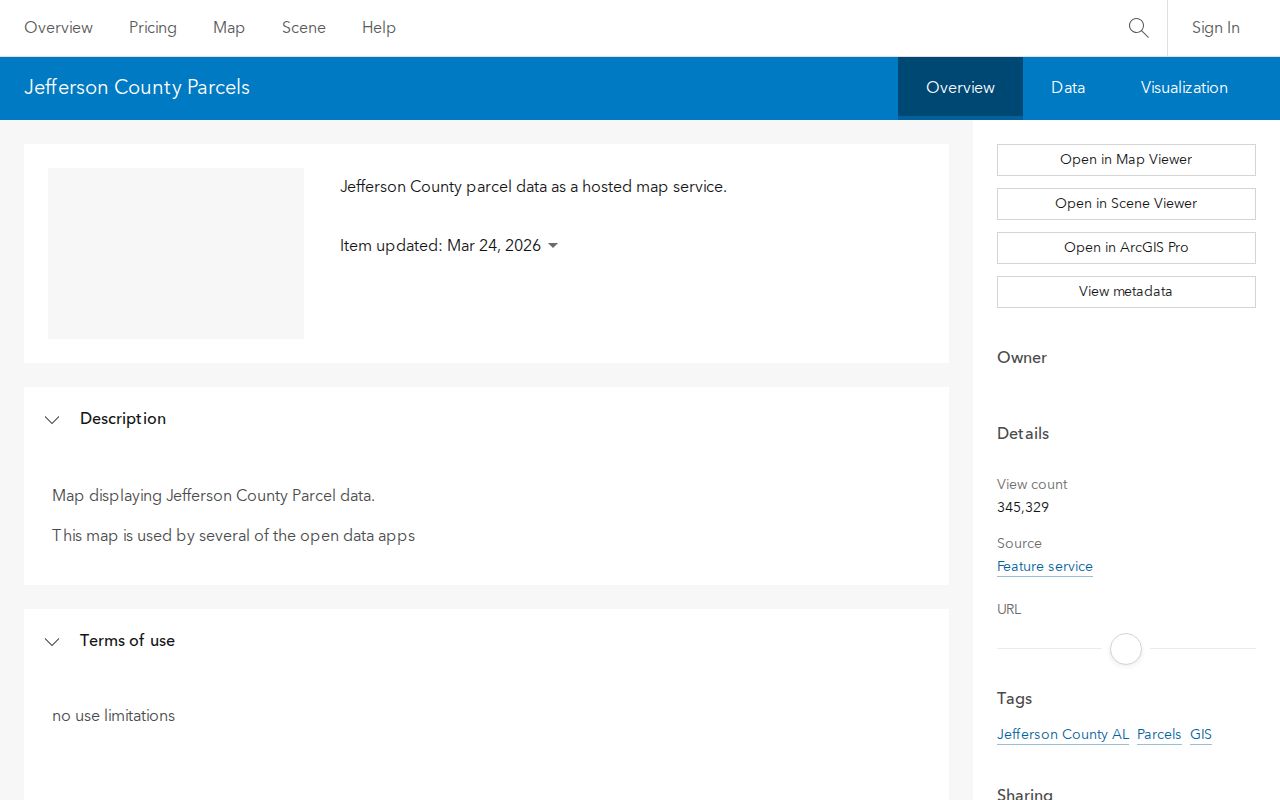
Task: Switch to the Data tab
Action: click(1068, 88)
